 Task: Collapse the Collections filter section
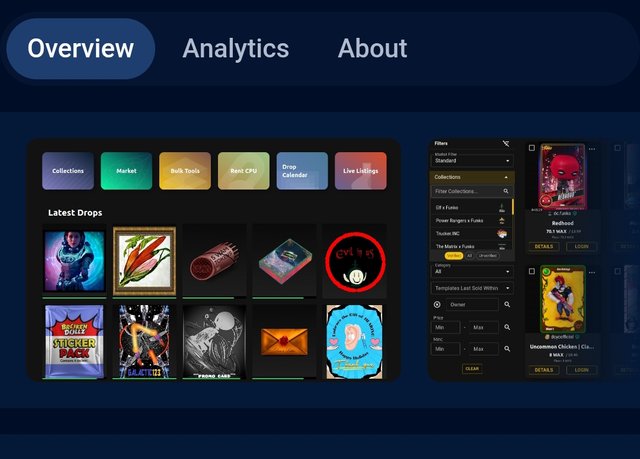pyautogui.click(x=472, y=177)
